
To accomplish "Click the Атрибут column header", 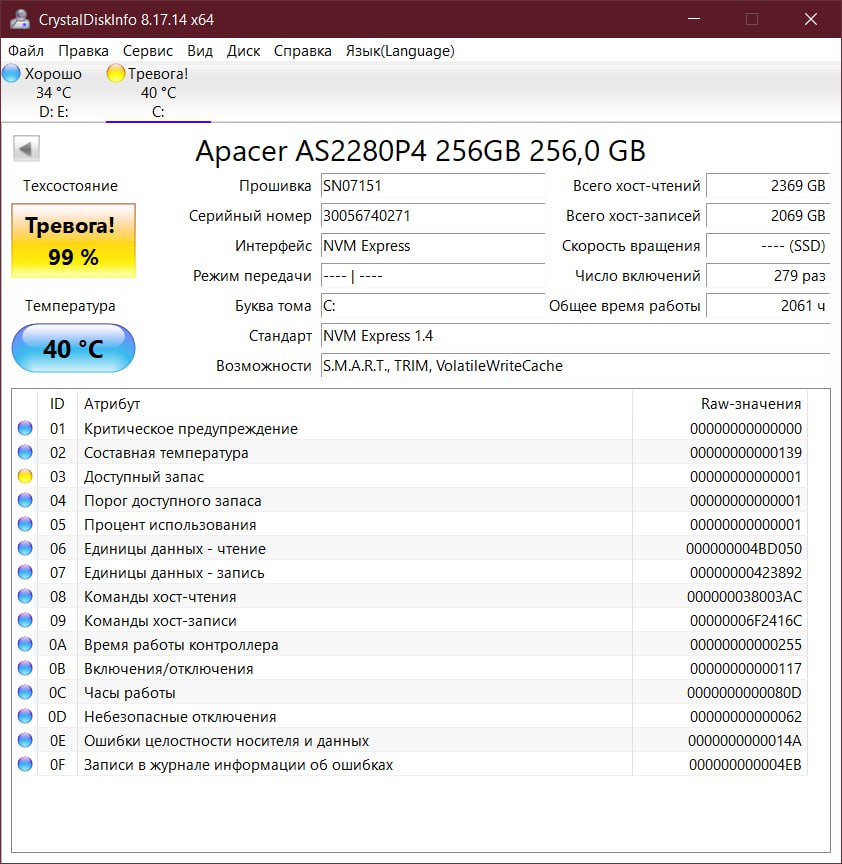I will (355, 404).
